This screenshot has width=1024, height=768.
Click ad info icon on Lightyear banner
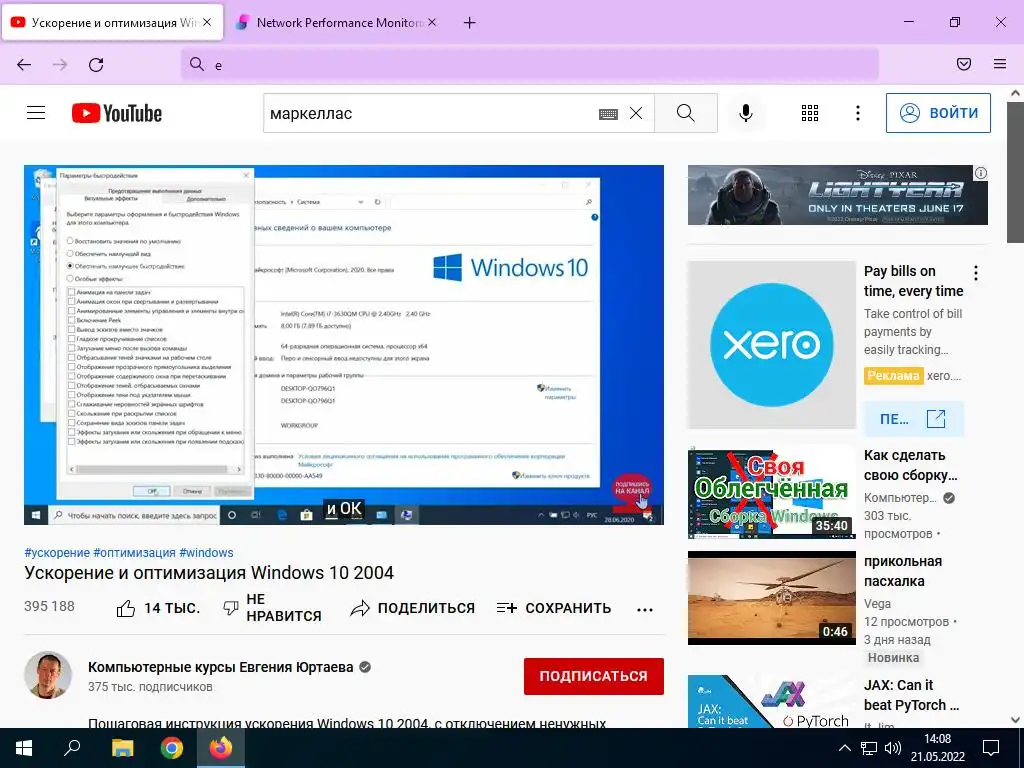pyautogui.click(x=980, y=173)
